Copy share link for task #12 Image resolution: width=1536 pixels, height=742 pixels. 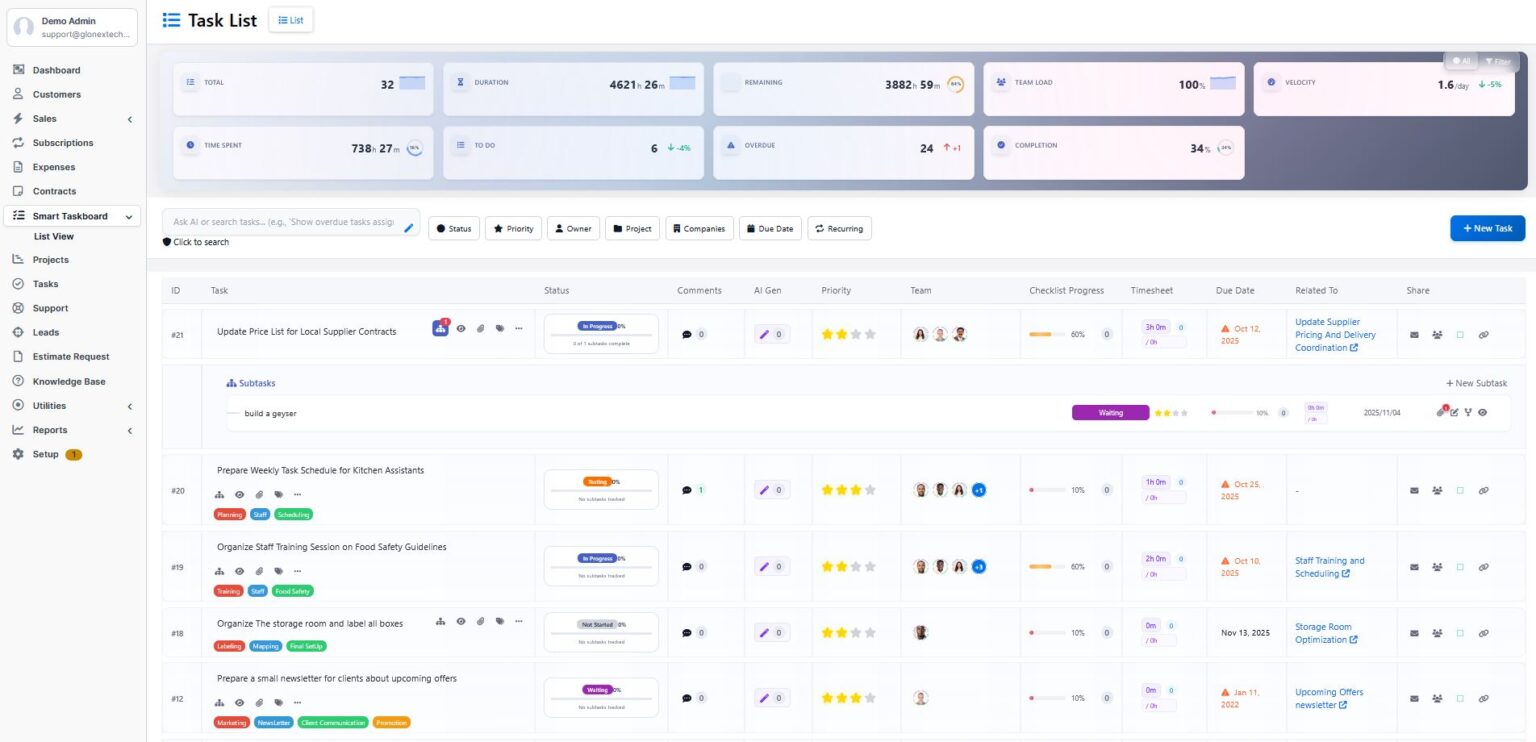[x=1483, y=699]
